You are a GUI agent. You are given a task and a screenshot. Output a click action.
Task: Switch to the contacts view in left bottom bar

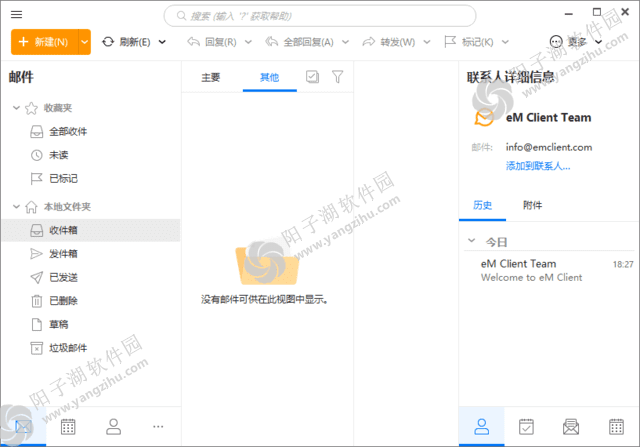click(113, 427)
